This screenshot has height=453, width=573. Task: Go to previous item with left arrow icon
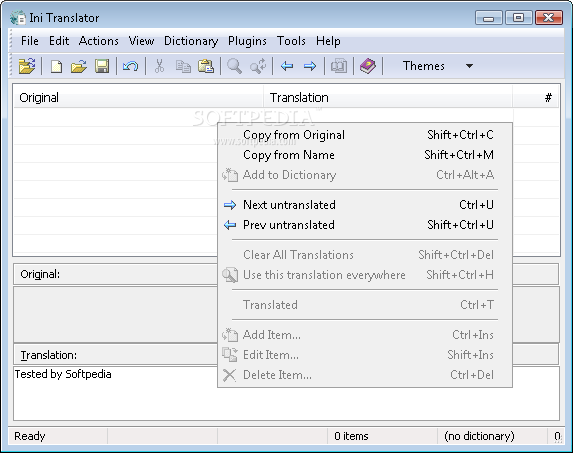click(x=287, y=66)
